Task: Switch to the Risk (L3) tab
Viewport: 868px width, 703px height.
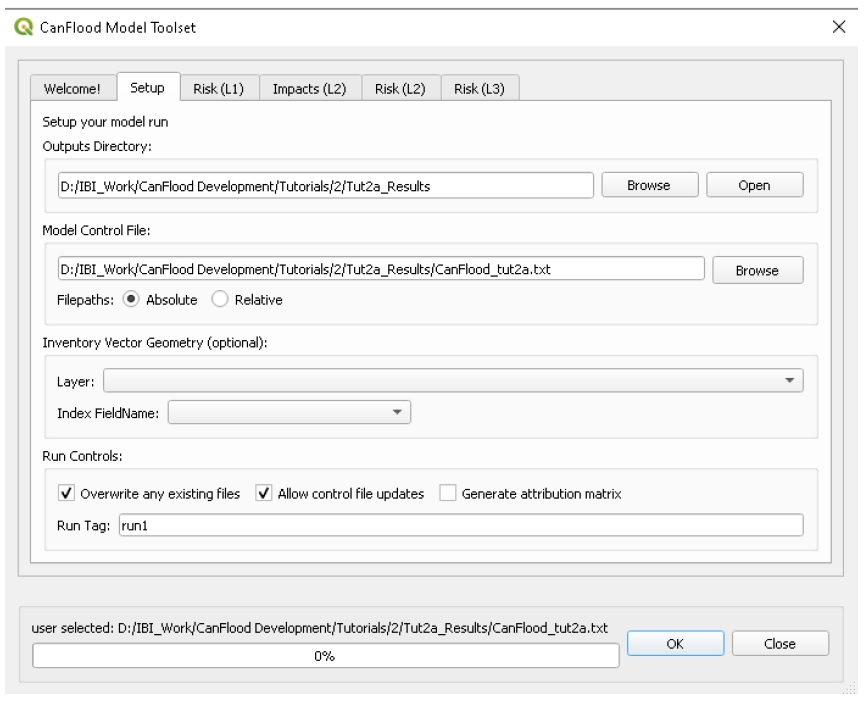Action: pyautogui.click(x=479, y=89)
